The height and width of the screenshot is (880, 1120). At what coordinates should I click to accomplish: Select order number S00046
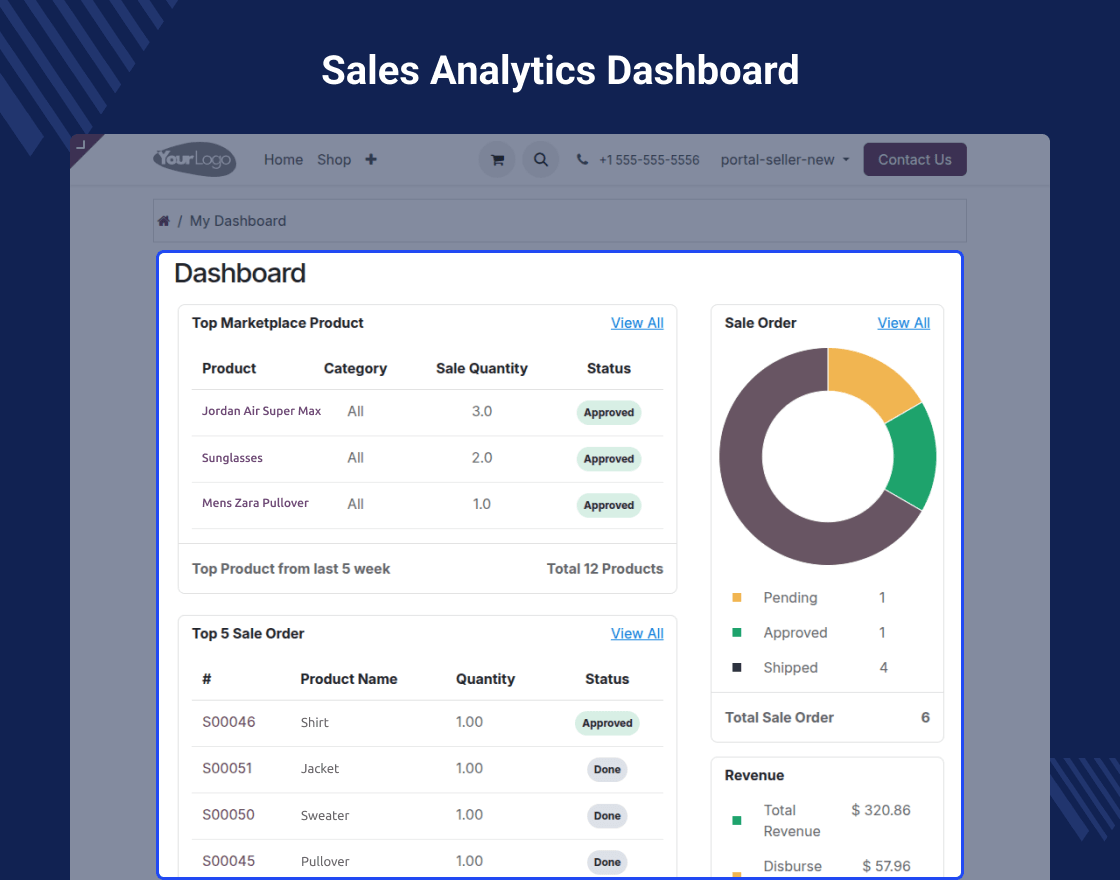coord(229,721)
